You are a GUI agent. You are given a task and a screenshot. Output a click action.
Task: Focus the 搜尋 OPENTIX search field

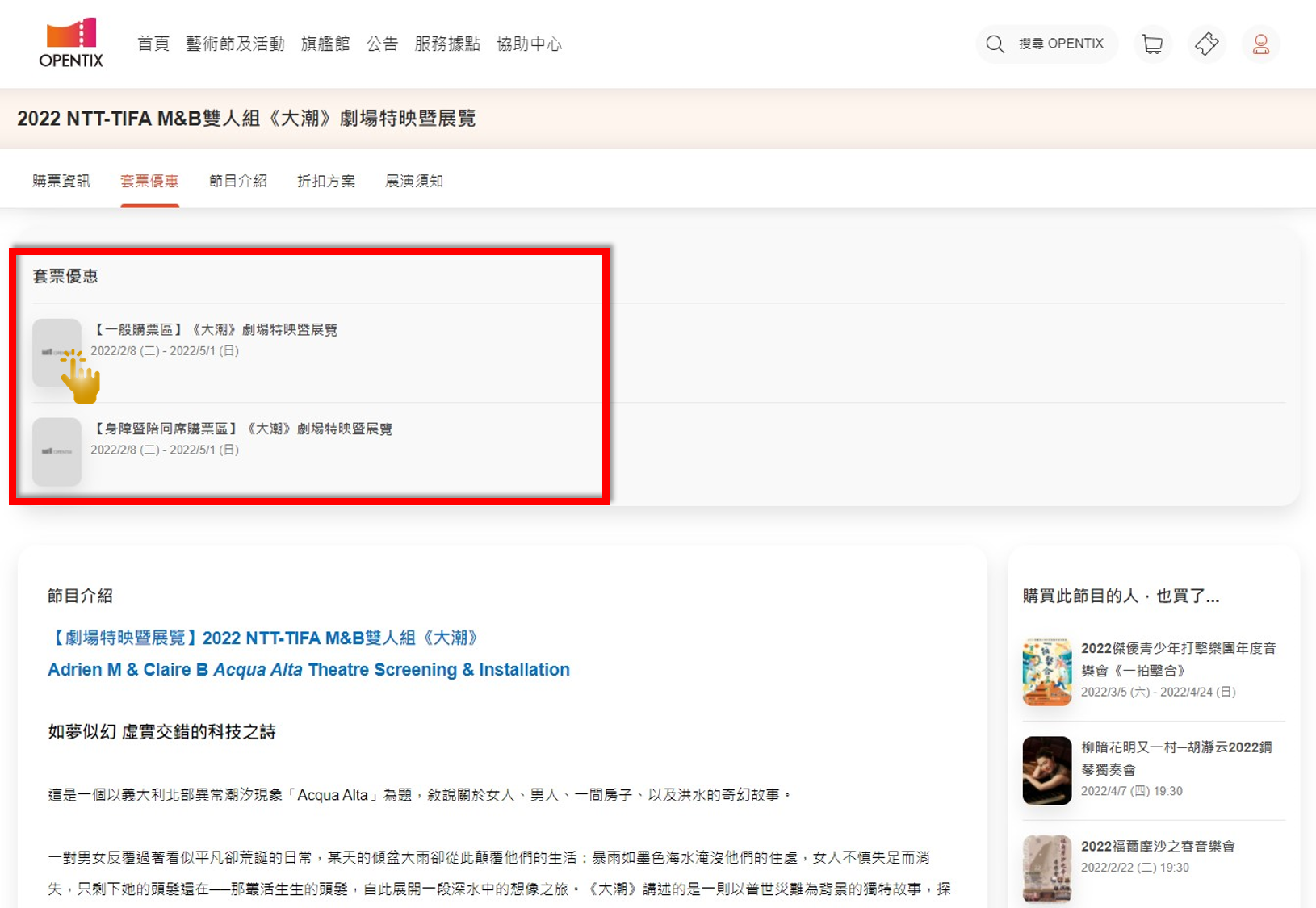1047,44
